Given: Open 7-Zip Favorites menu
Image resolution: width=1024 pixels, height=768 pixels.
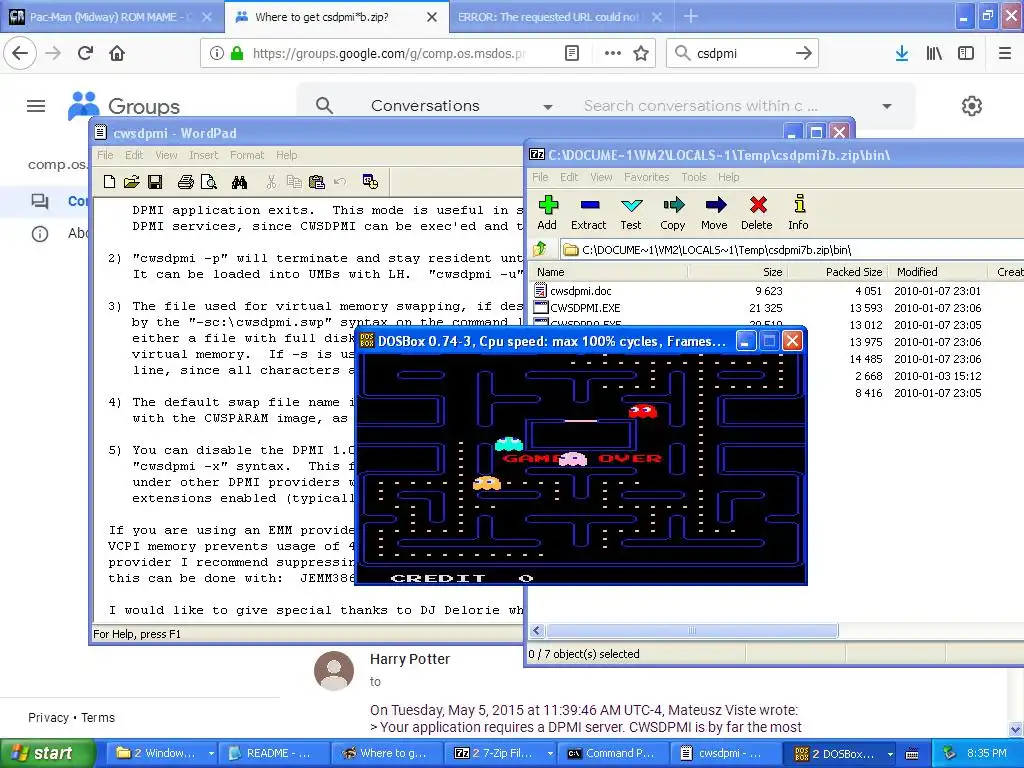Looking at the screenshot, I should [647, 177].
